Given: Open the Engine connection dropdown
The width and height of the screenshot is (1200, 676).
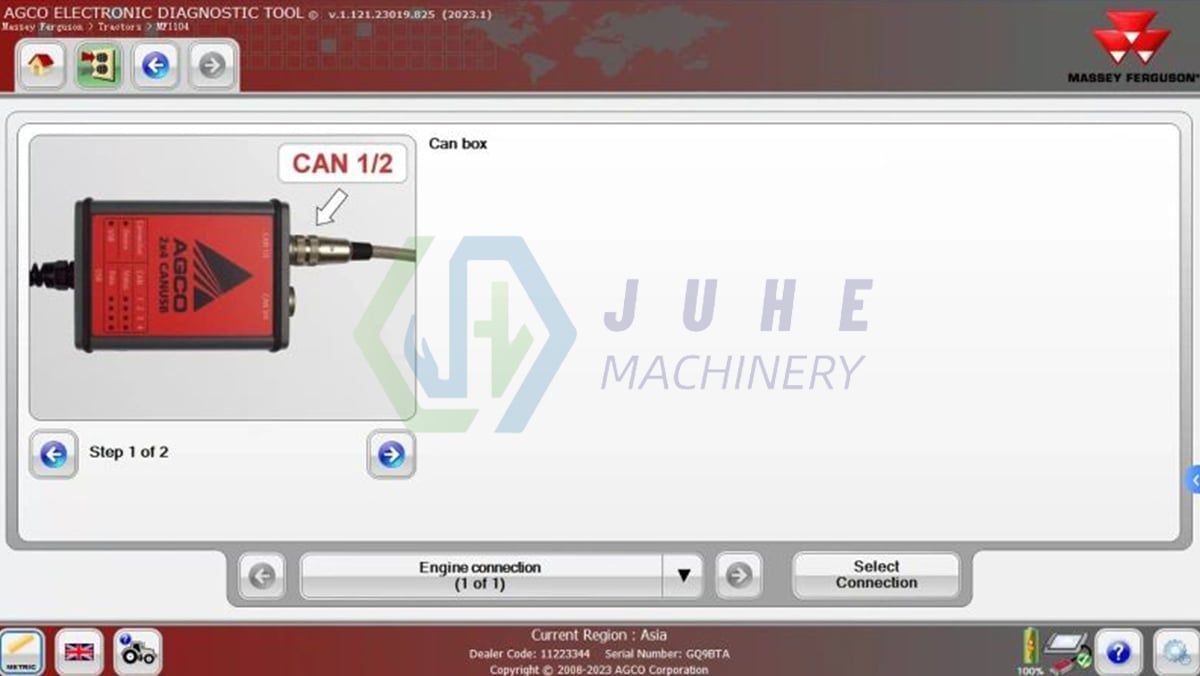Looking at the screenshot, I should pos(684,575).
